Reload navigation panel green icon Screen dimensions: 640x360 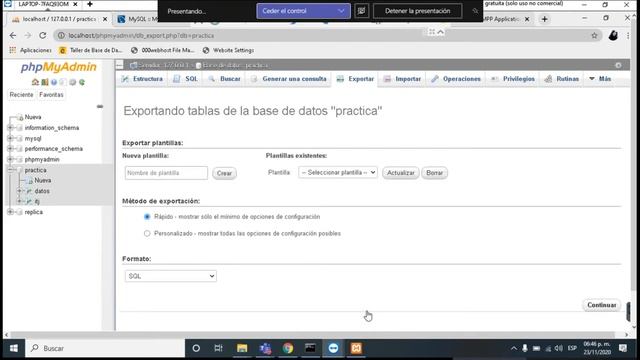click(82, 82)
